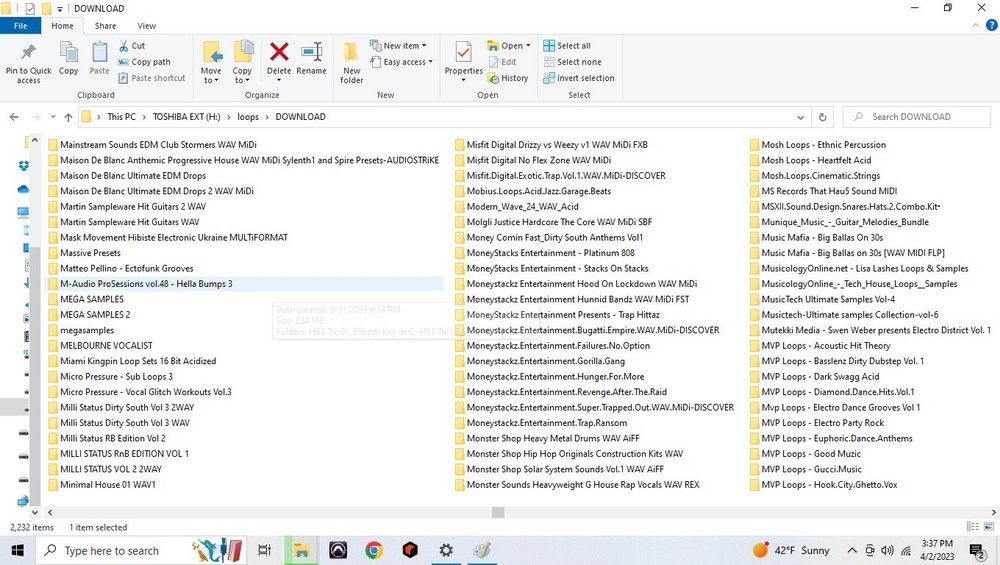Image resolution: width=1000 pixels, height=565 pixels.
Task: Select Mosh Loops - Heartfelt Acid folder
Action: coord(816,160)
